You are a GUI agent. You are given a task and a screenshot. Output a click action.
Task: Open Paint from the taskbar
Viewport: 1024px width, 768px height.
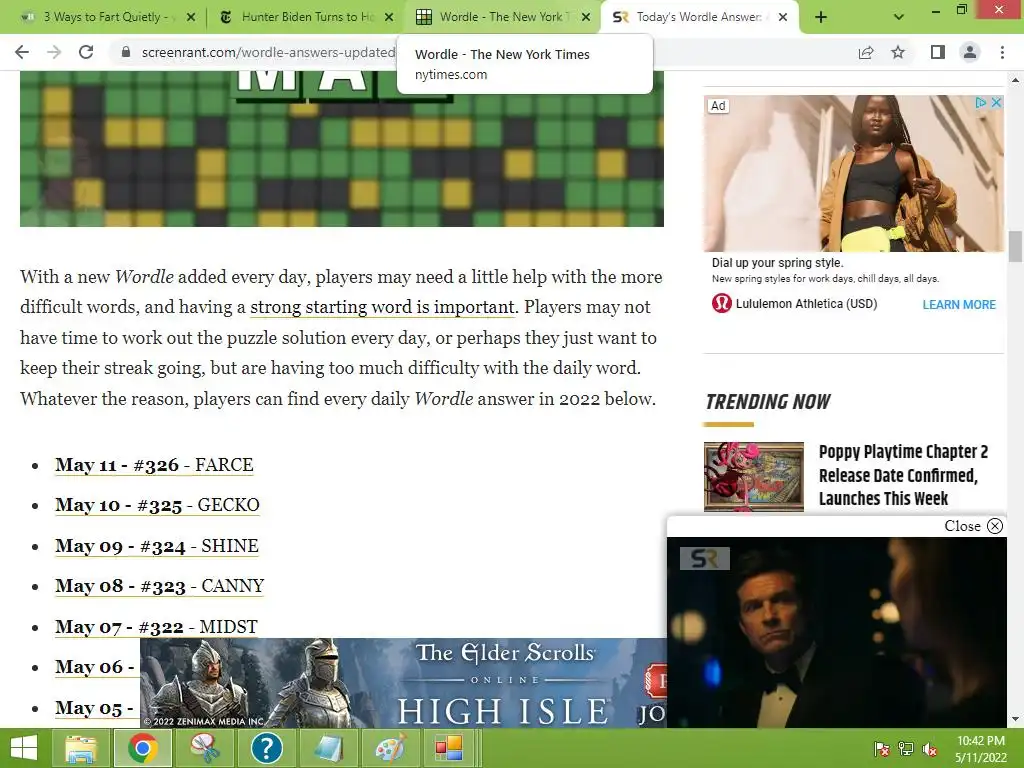tap(390, 748)
